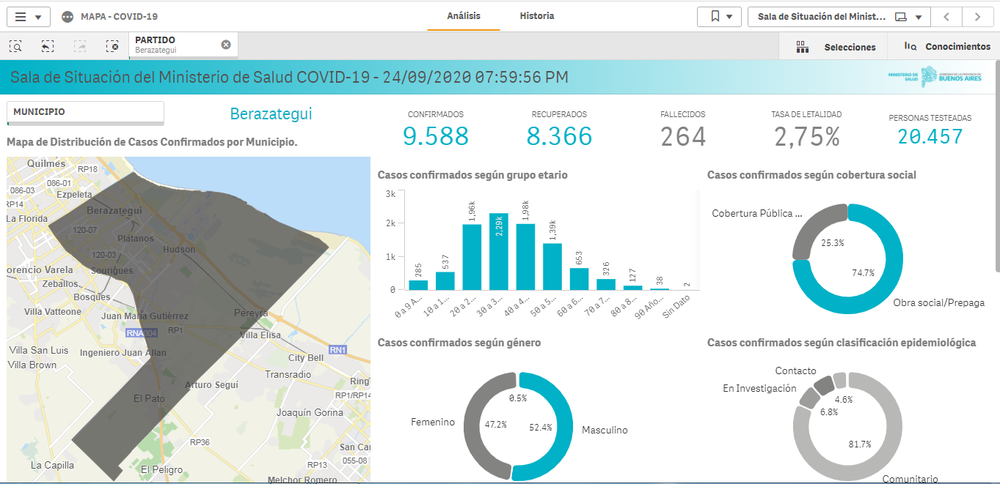Clear all selections icon

111,46
